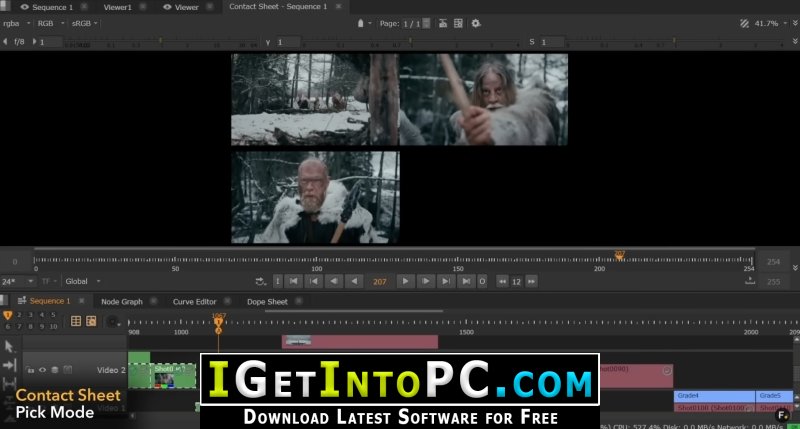
Task: Toggle the Video 2 track lock icon
Action: 31,370
